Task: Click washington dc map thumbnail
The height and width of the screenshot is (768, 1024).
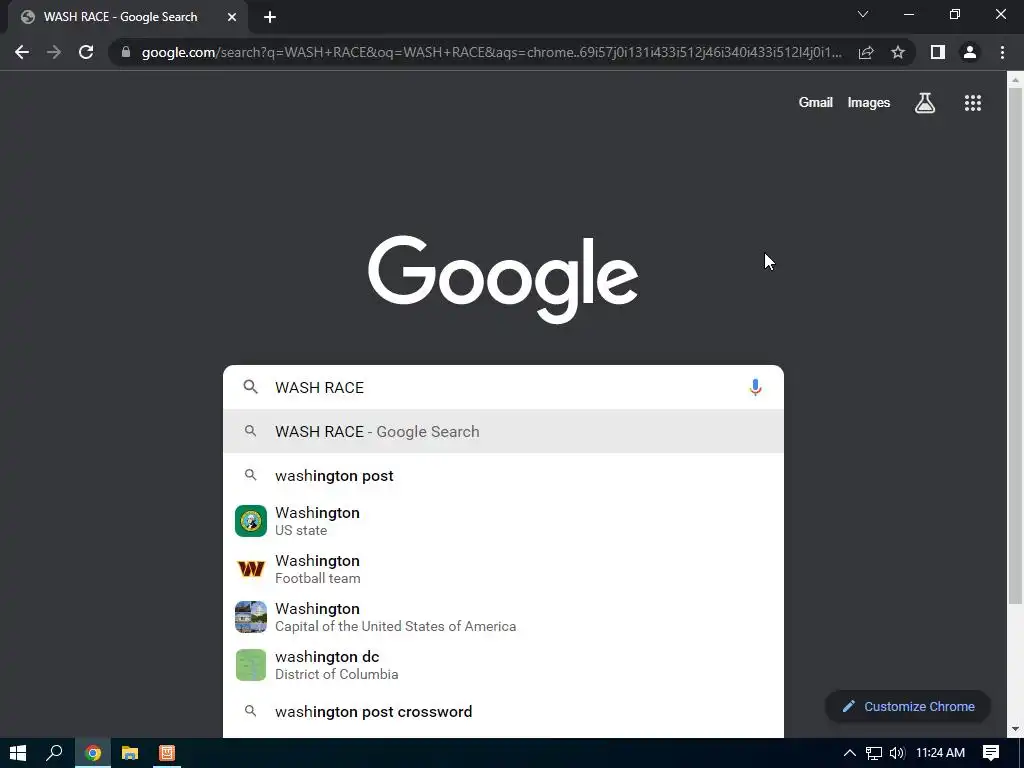Action: tap(251, 665)
